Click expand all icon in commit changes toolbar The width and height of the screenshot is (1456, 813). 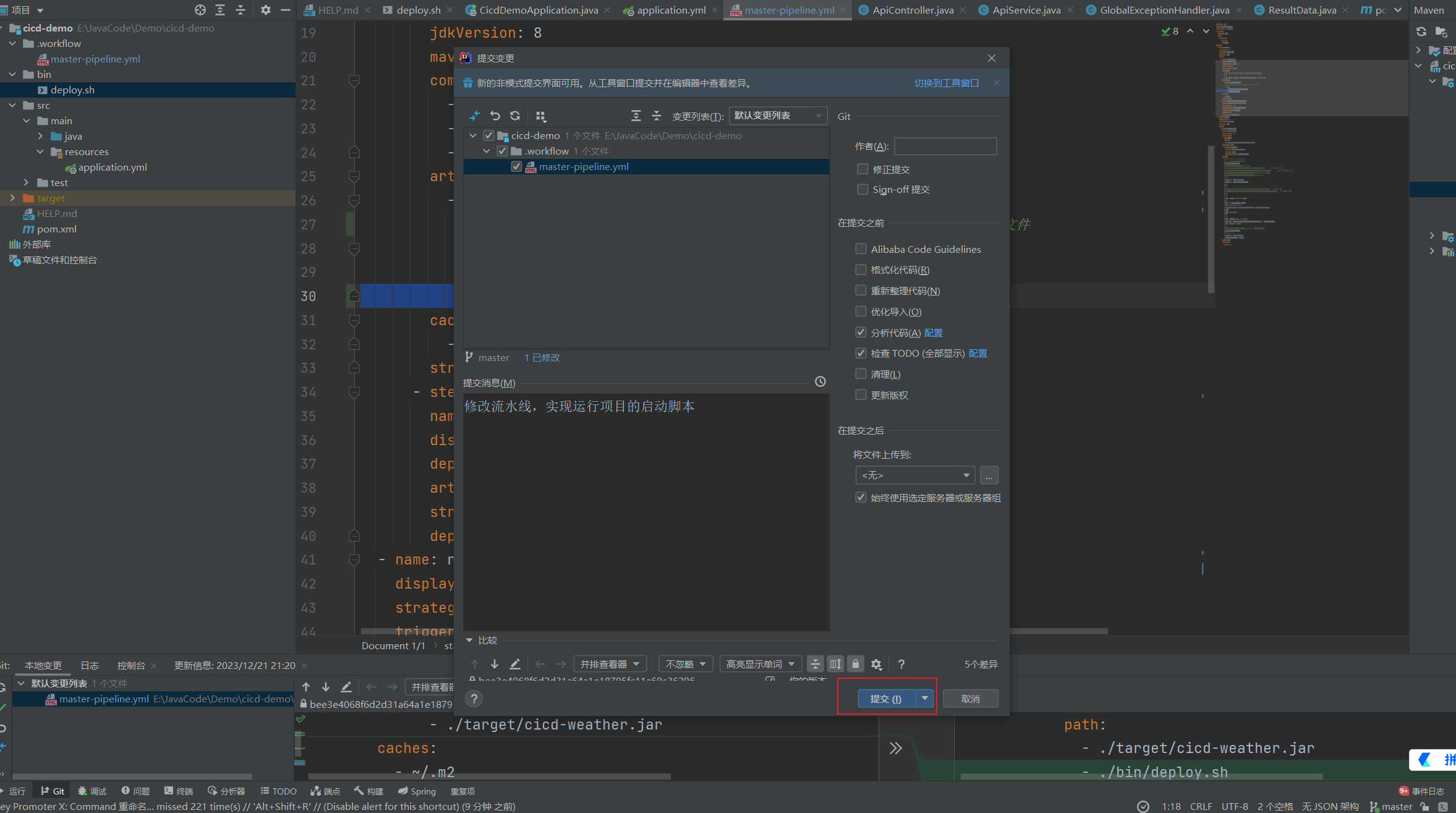tap(636, 116)
